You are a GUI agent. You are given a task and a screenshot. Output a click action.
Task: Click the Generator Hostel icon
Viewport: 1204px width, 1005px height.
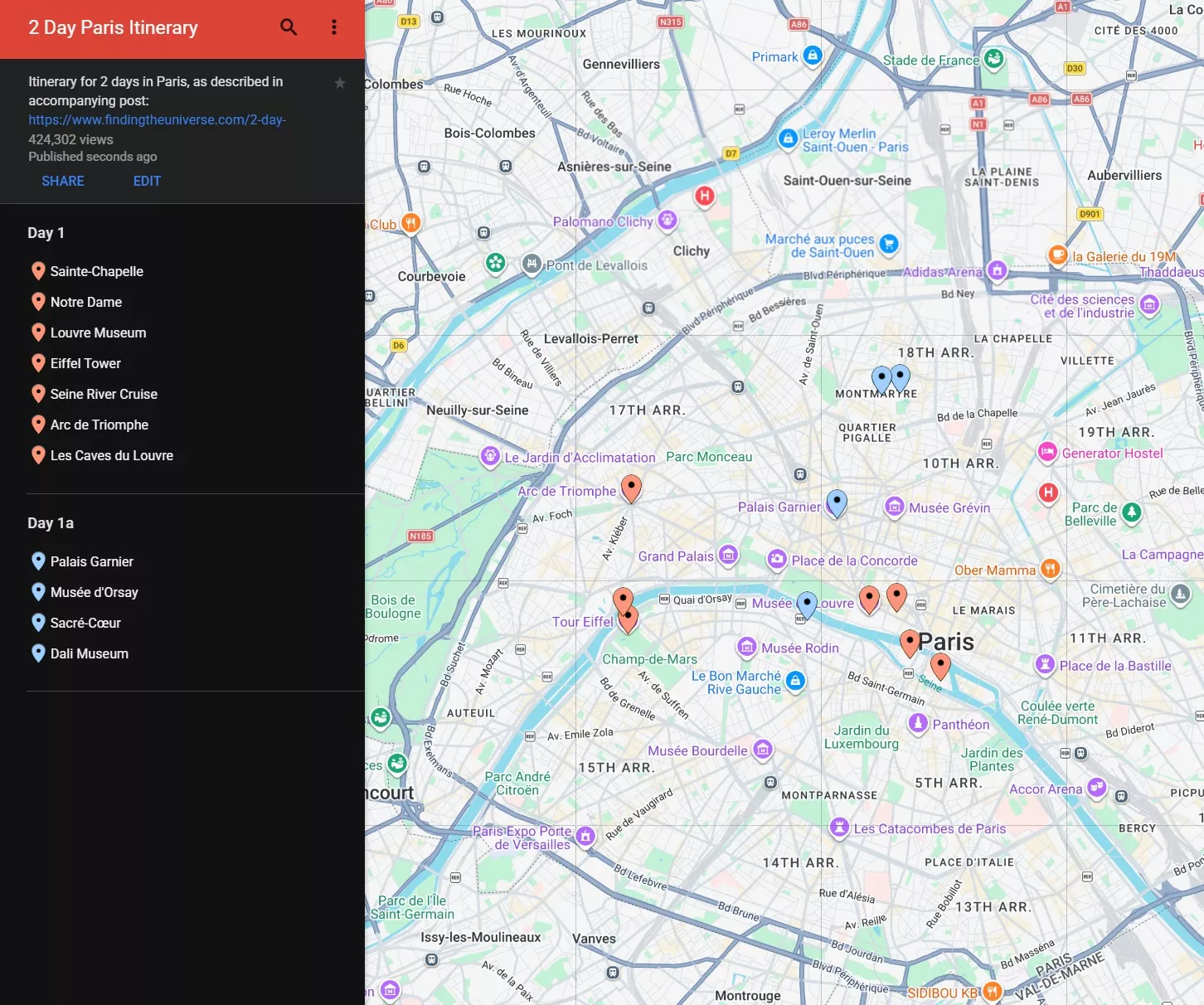point(1047,453)
